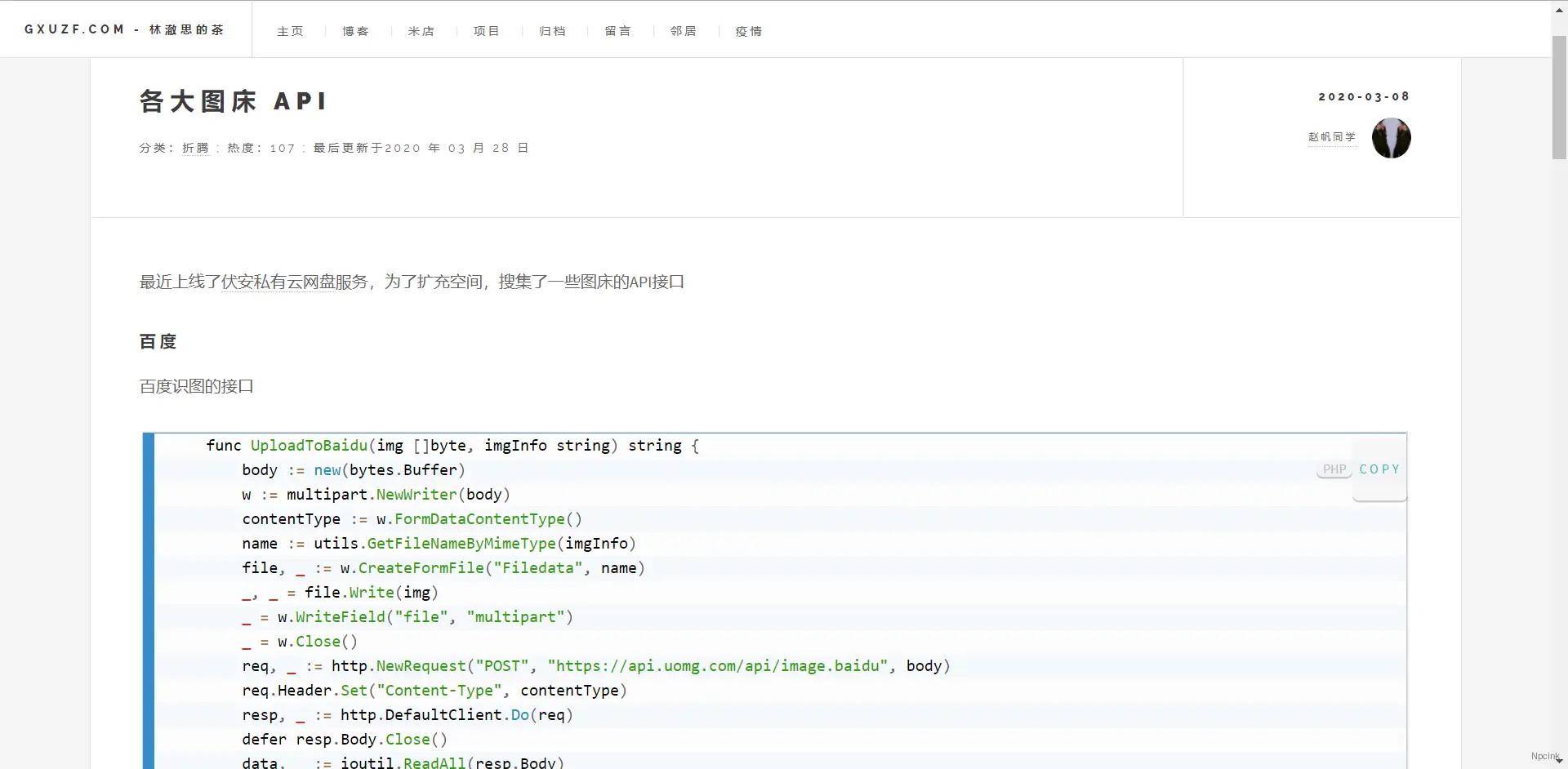Click author name 赵帆同学

tap(1332, 137)
